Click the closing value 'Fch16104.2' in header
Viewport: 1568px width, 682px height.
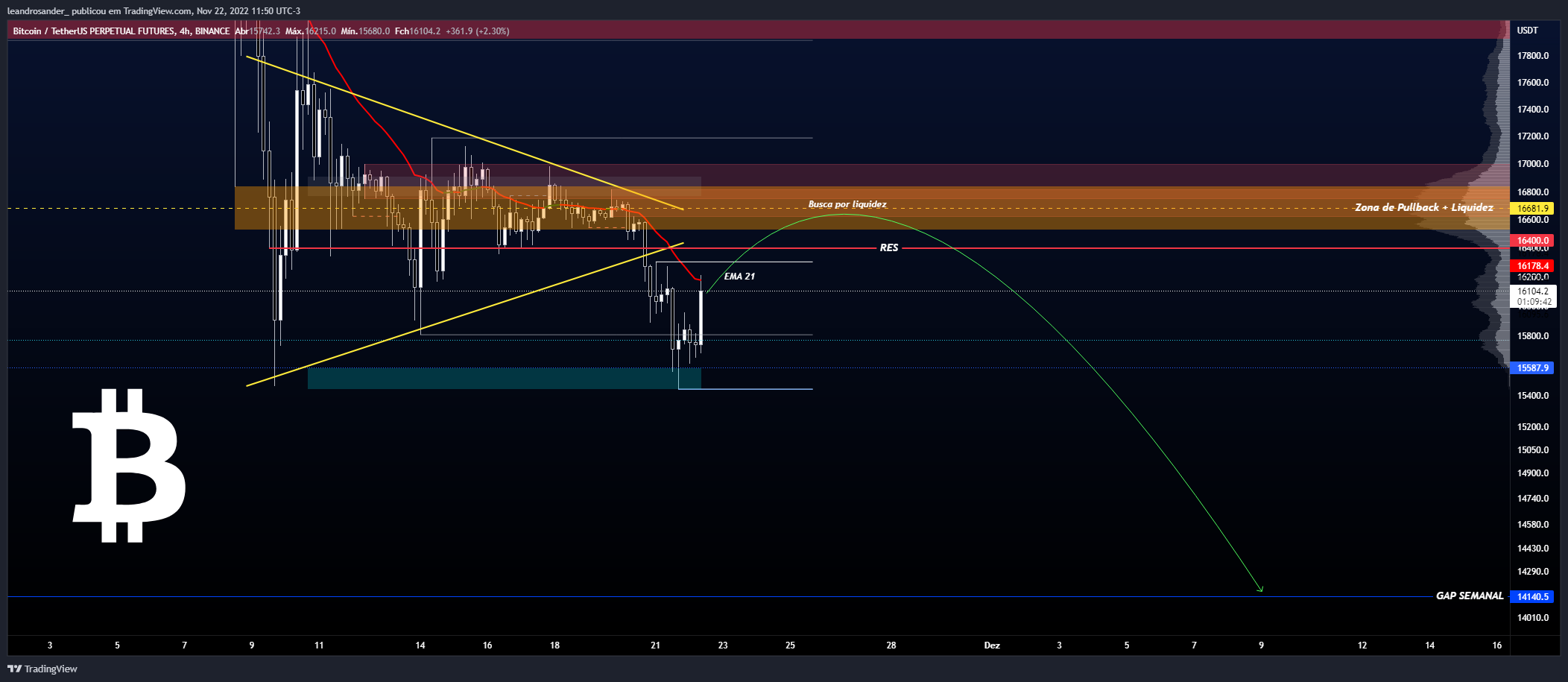click(417, 31)
